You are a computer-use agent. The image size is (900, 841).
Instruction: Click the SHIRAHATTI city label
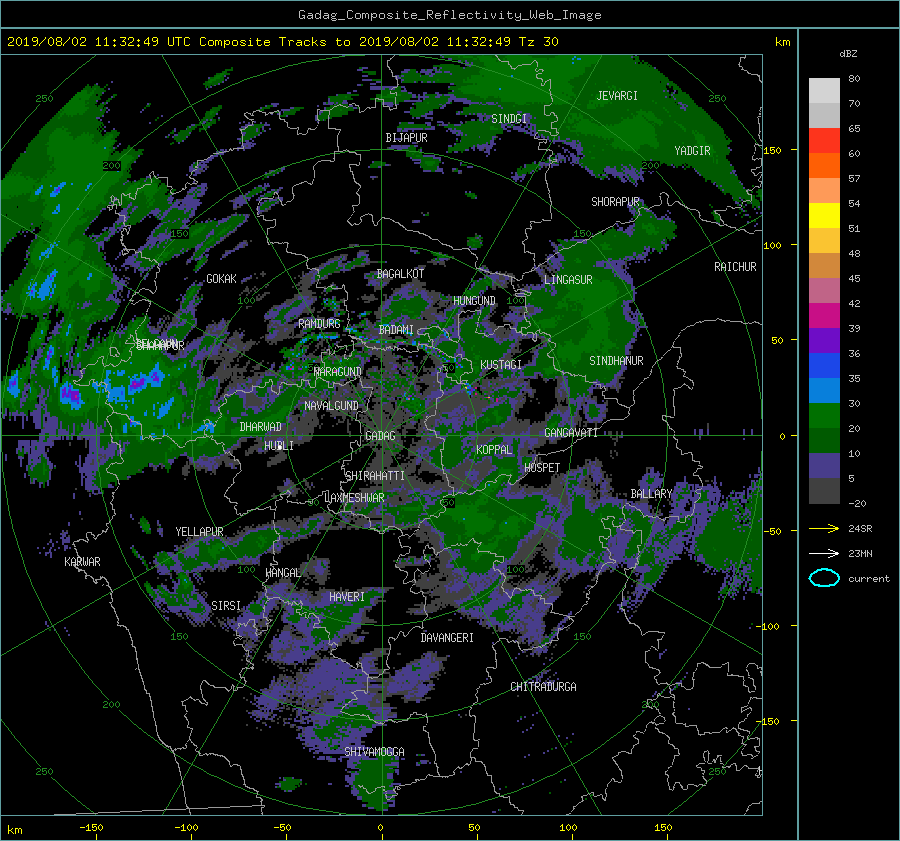click(x=375, y=476)
